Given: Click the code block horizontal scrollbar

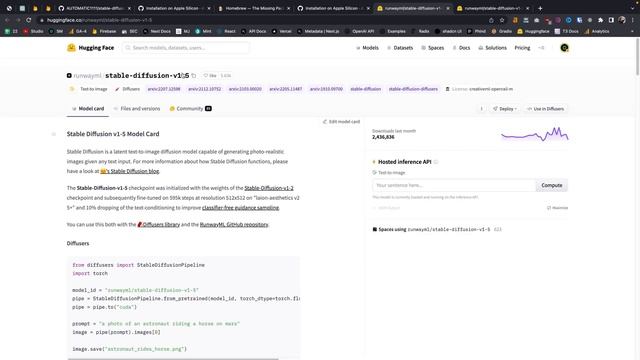Looking at the screenshot, I should point(173,359).
